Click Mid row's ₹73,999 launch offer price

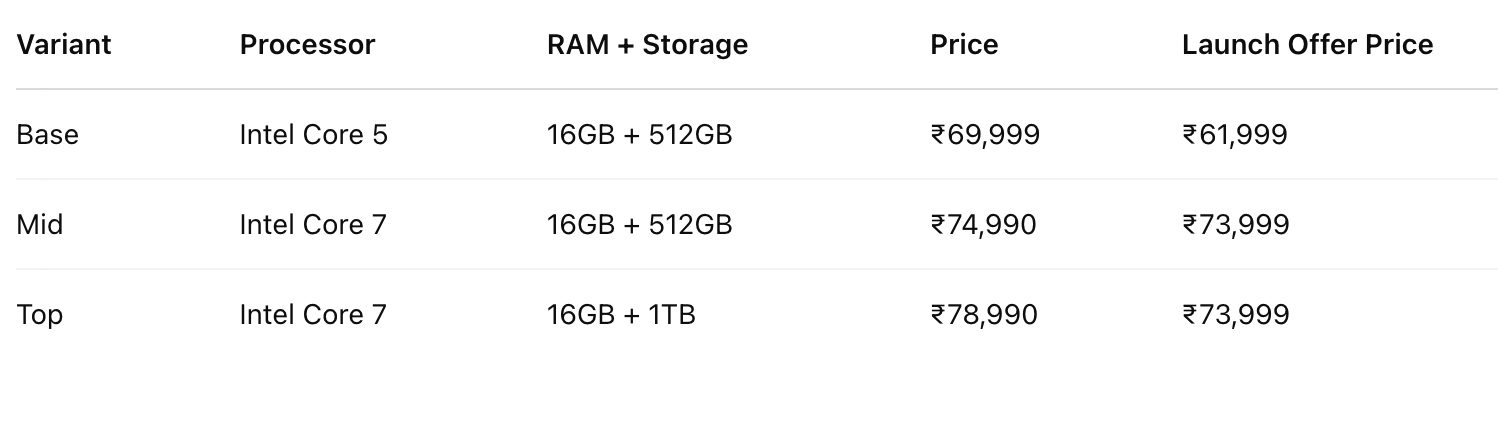coord(1236,224)
